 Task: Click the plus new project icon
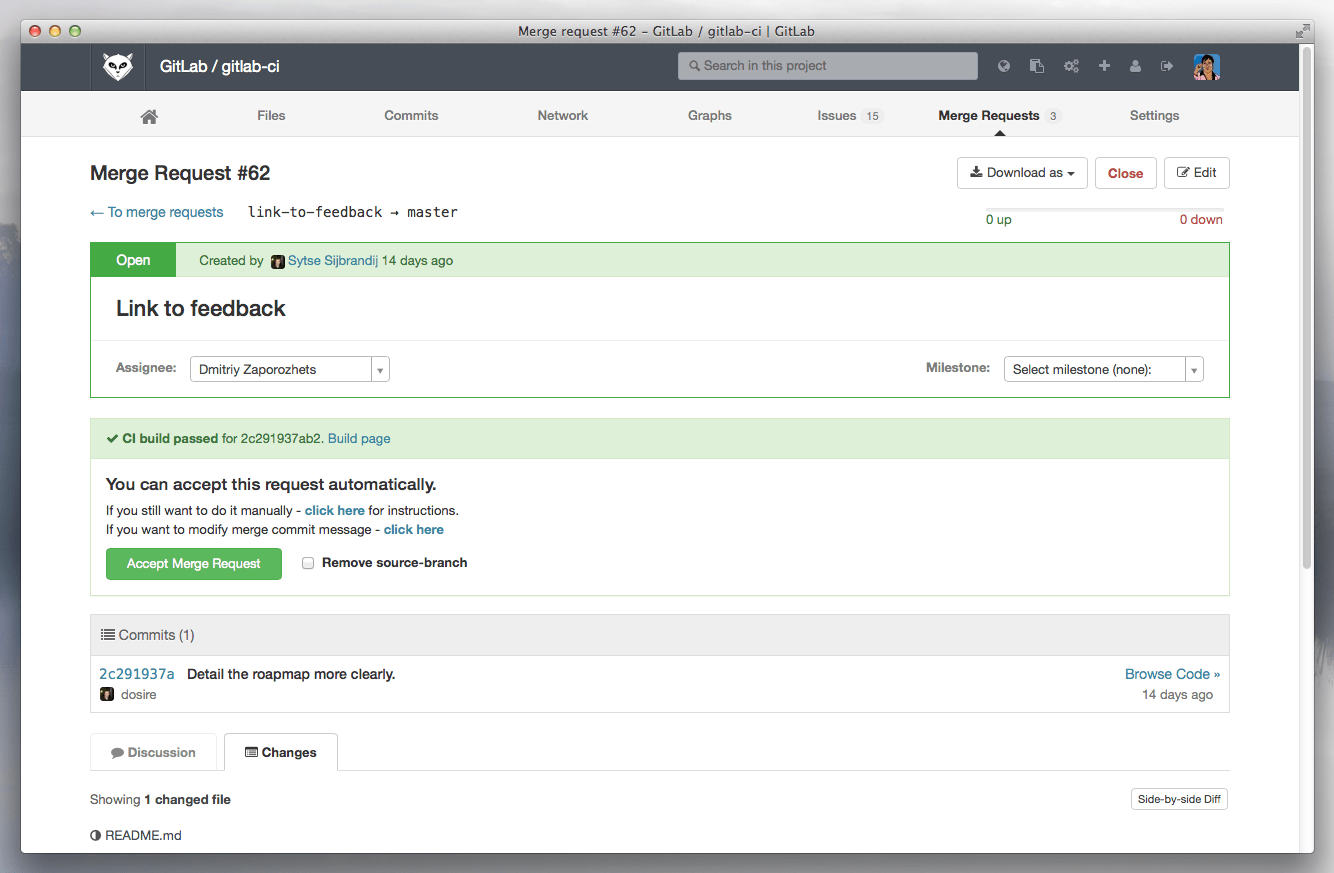(x=1104, y=66)
